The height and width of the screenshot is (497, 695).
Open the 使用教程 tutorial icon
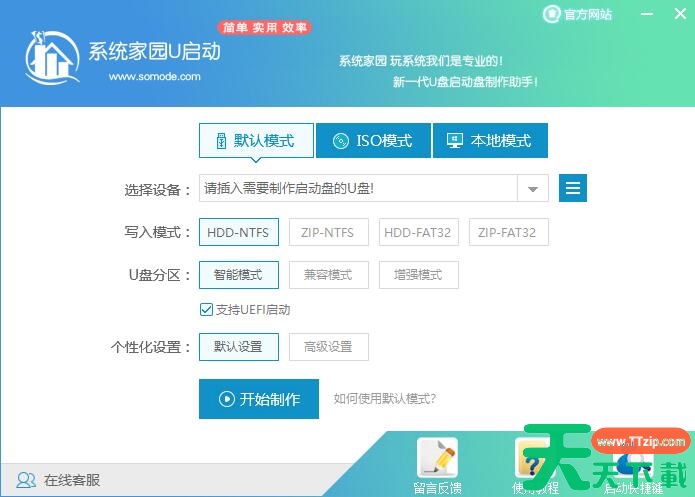(x=535, y=458)
